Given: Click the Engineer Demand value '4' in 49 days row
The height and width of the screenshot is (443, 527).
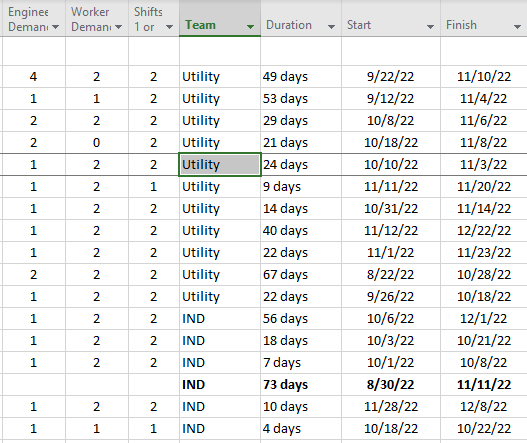Looking at the screenshot, I should tap(33, 77).
